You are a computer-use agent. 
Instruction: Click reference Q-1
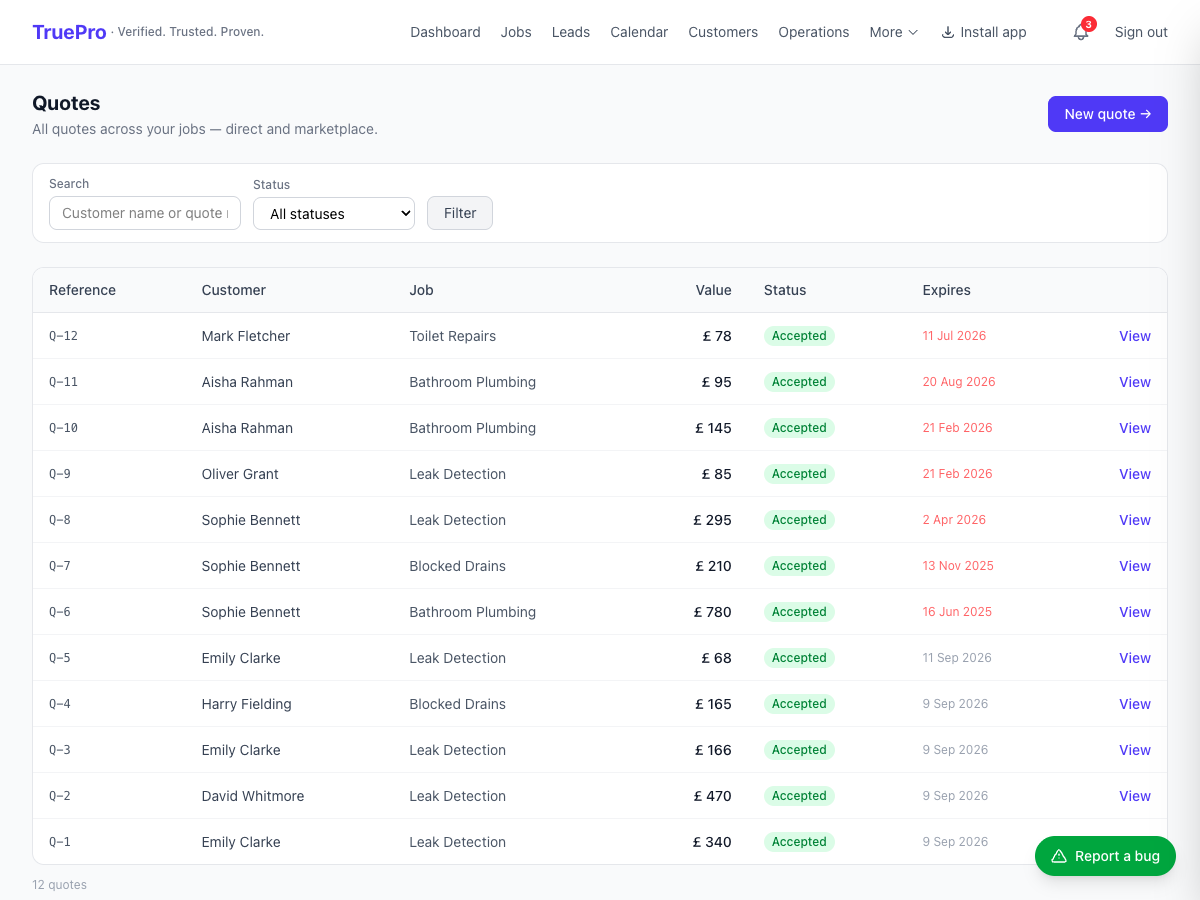coord(60,842)
